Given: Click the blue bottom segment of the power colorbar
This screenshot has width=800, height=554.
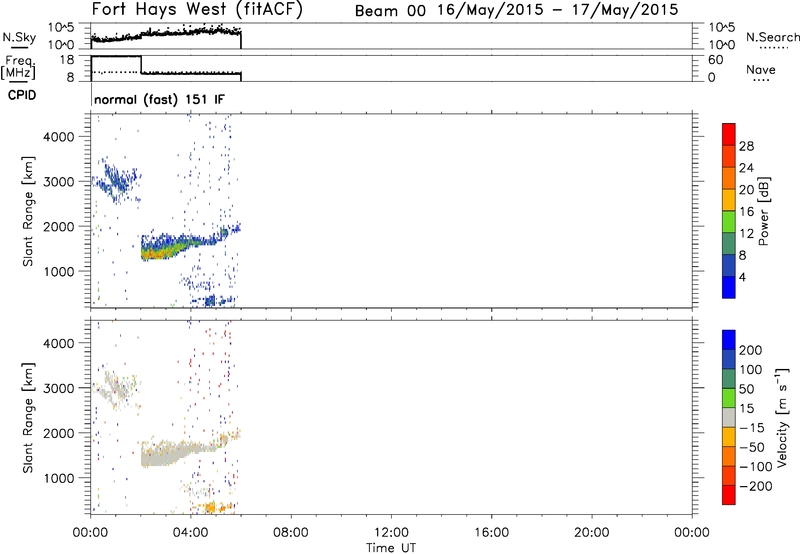Looking at the screenshot, I should [x=729, y=287].
